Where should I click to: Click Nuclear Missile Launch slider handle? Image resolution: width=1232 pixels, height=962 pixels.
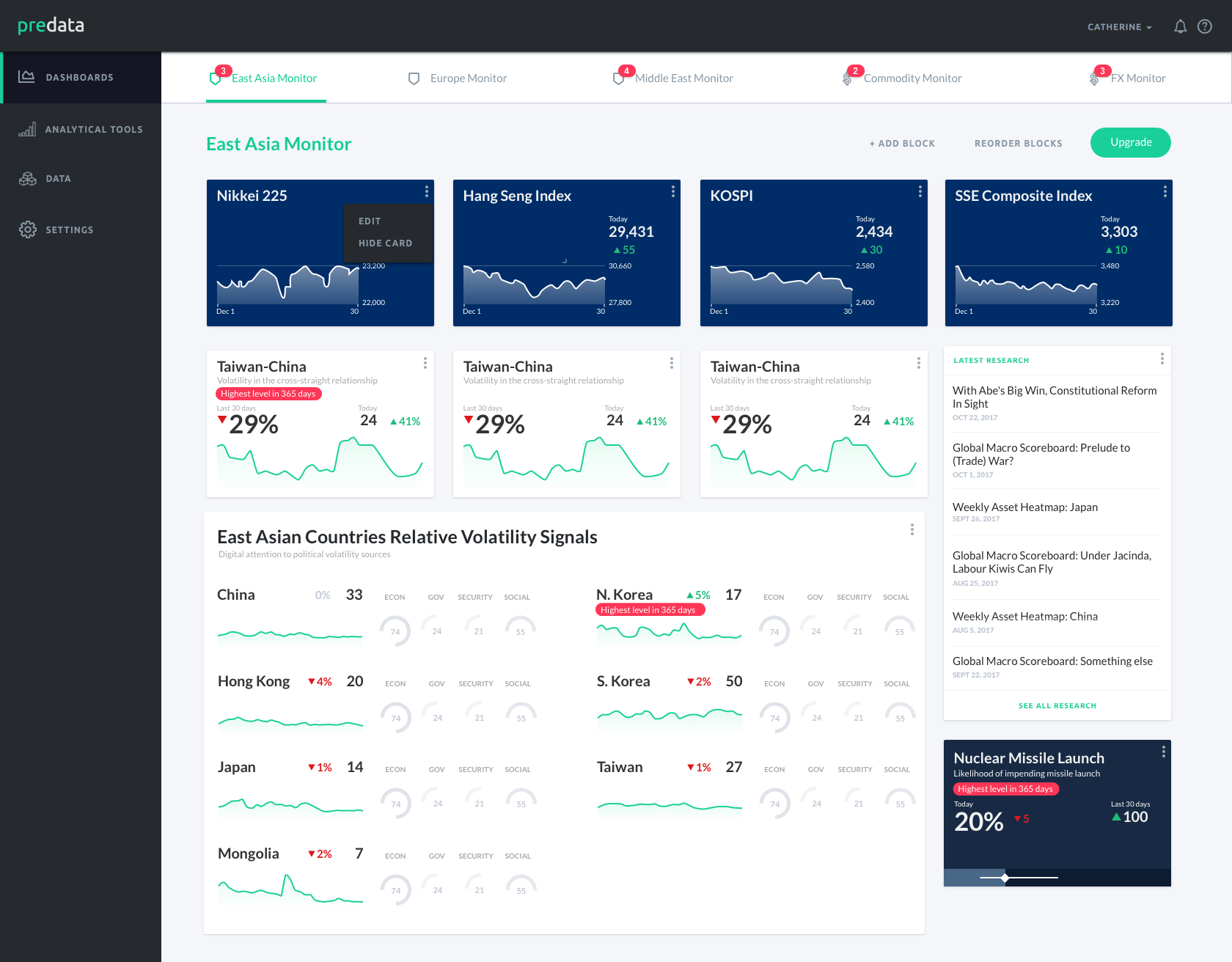[1005, 877]
